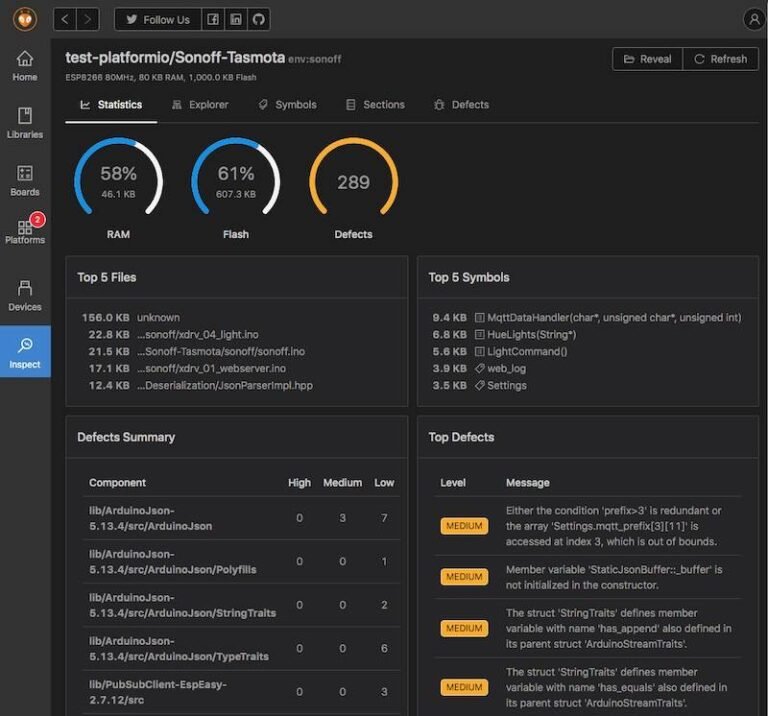Click the Refresh button
The image size is (768, 716).
(x=721, y=59)
